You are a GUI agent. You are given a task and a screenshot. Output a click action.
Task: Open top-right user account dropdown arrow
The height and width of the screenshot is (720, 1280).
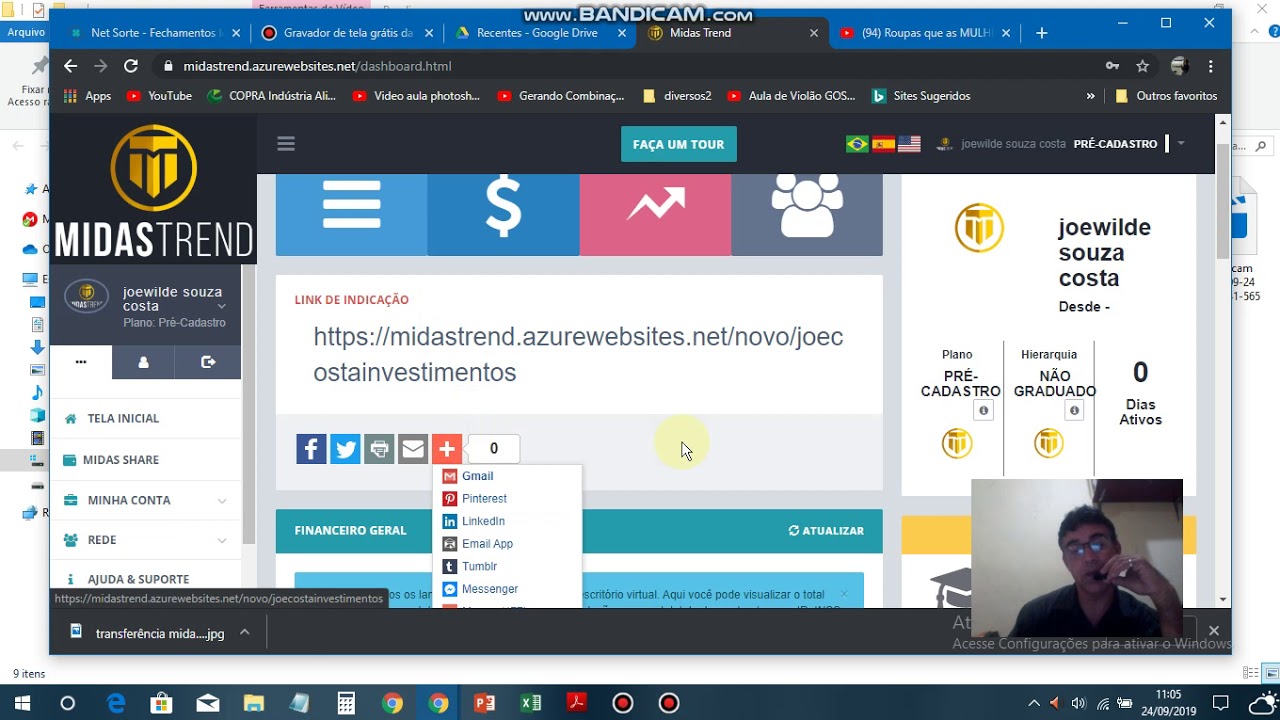pos(1180,144)
